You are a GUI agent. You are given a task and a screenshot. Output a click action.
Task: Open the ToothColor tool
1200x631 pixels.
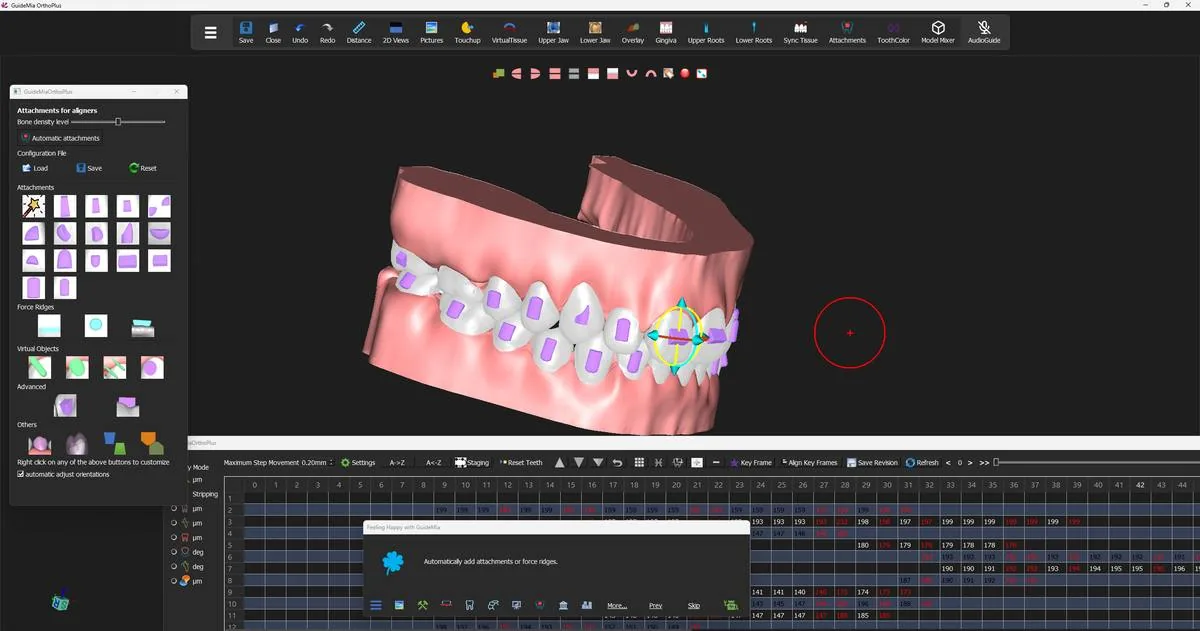click(894, 32)
